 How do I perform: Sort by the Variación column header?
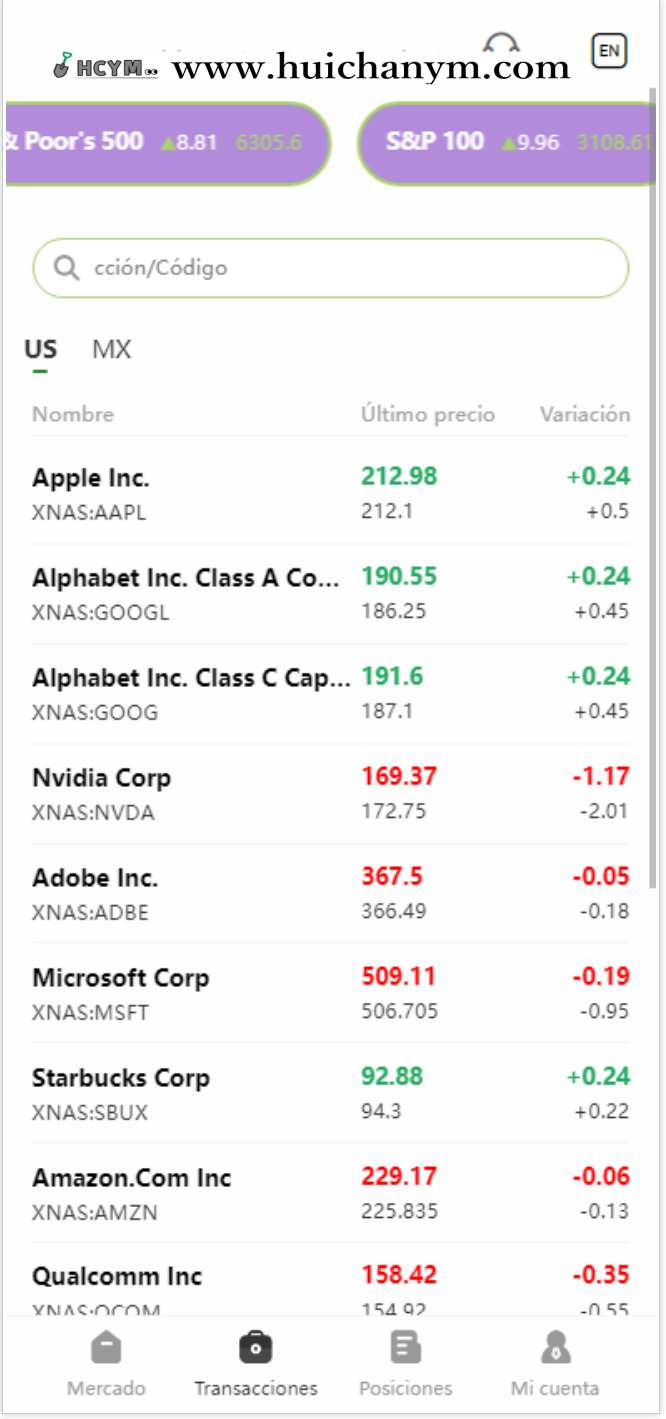pos(585,414)
